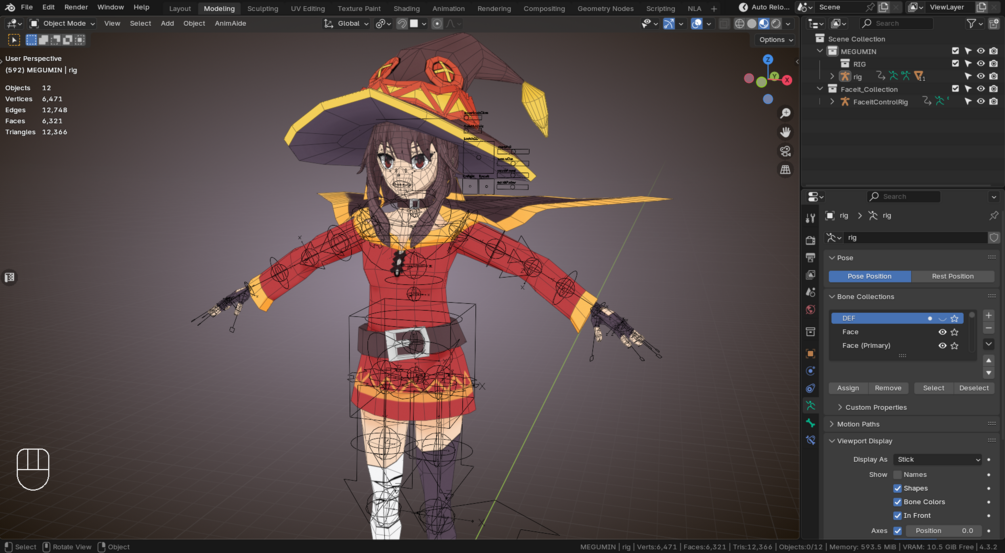Screen dimensions: 1005x553
Task: Open the File menu
Action: (x=26, y=8)
